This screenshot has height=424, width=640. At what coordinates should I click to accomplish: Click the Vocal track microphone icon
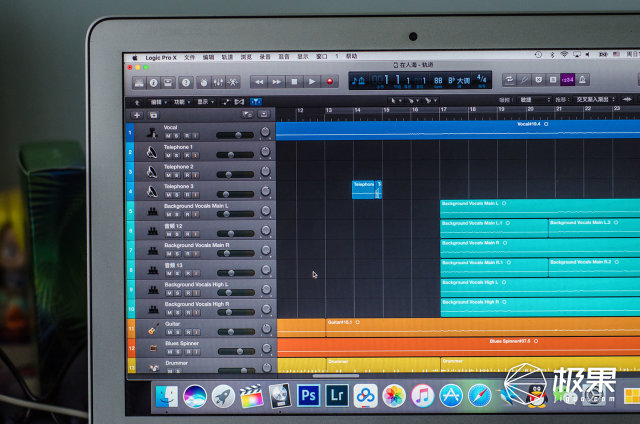pyautogui.click(x=152, y=132)
